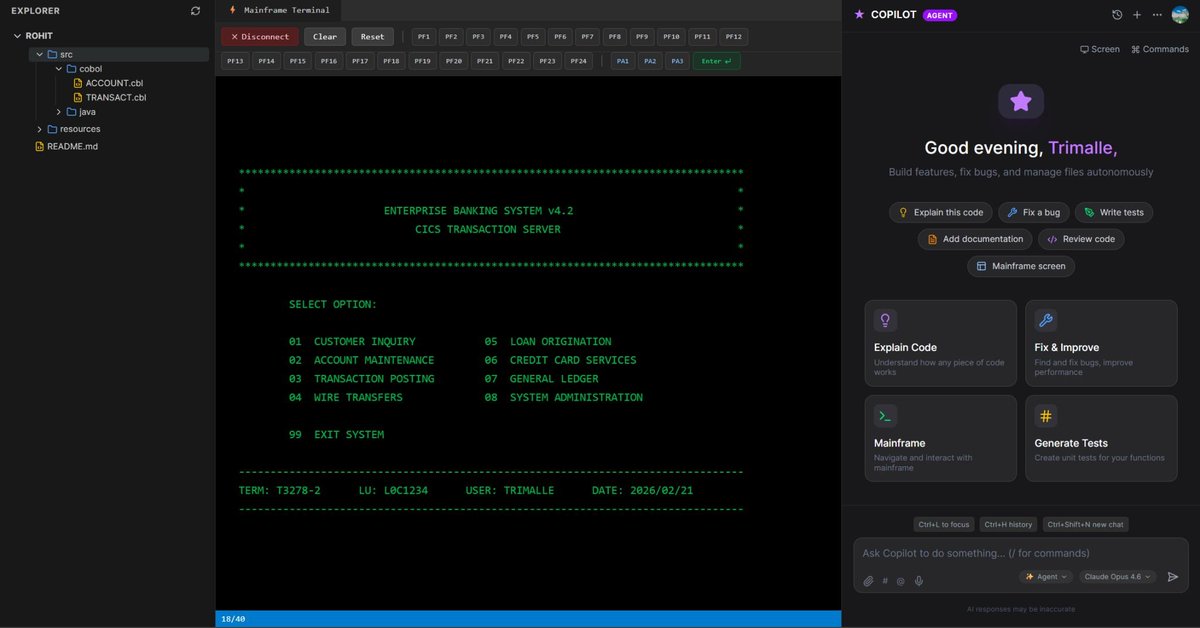1200x628 pixels.
Task: Open the Claude Opus 4.6 model dropdown
Action: pos(1118,577)
